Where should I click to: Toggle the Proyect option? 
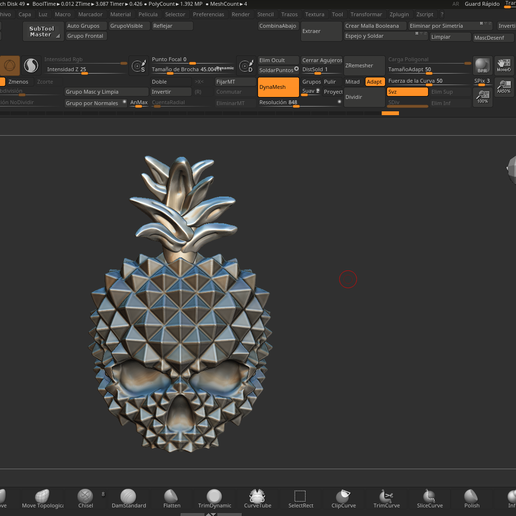point(333,92)
